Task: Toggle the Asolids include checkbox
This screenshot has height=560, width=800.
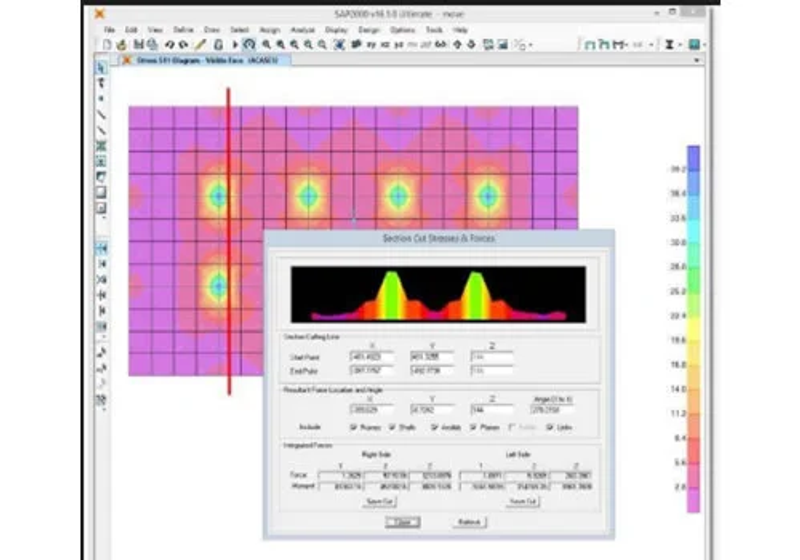Action: (434, 427)
